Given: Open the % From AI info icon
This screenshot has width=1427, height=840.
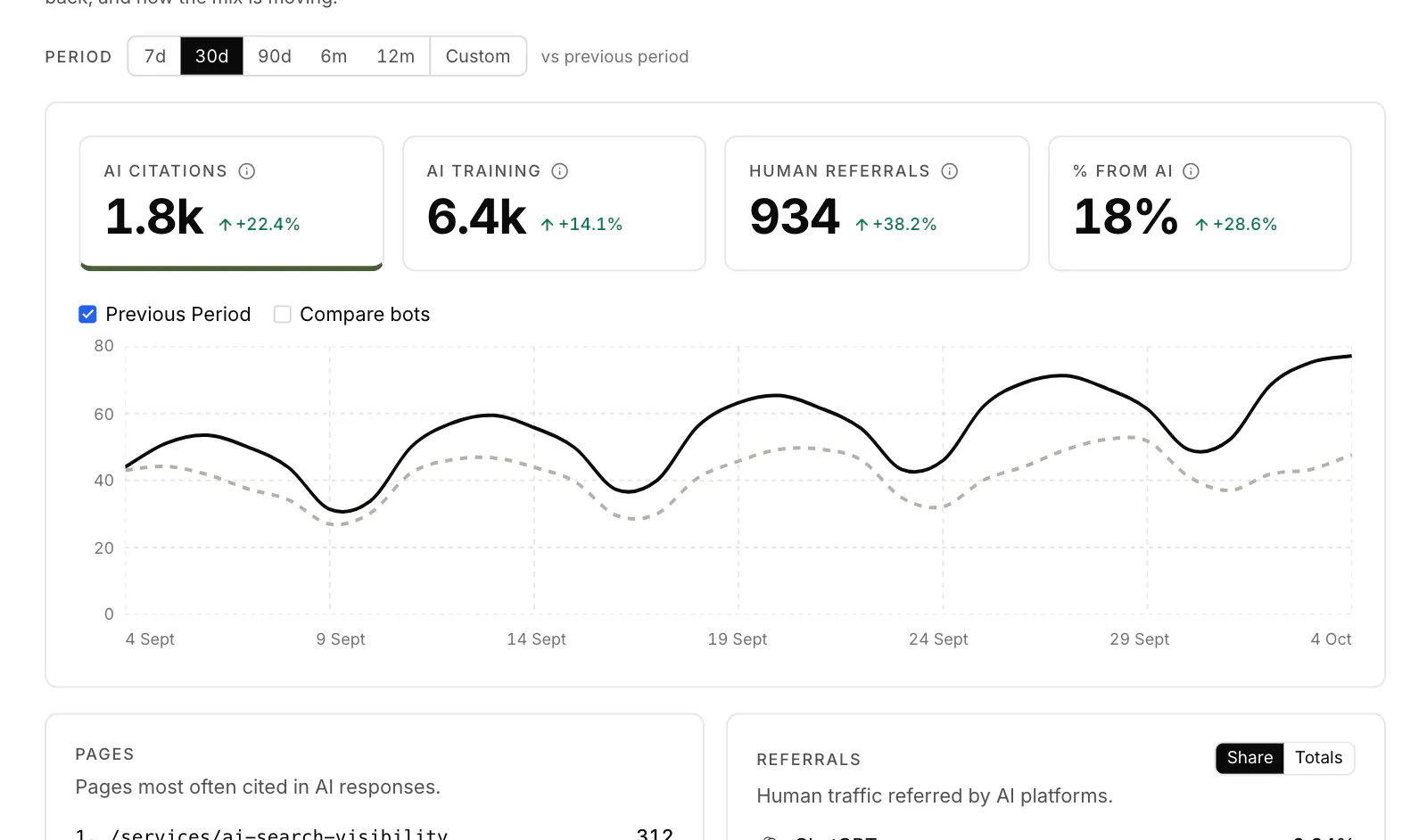Looking at the screenshot, I should point(1192,171).
